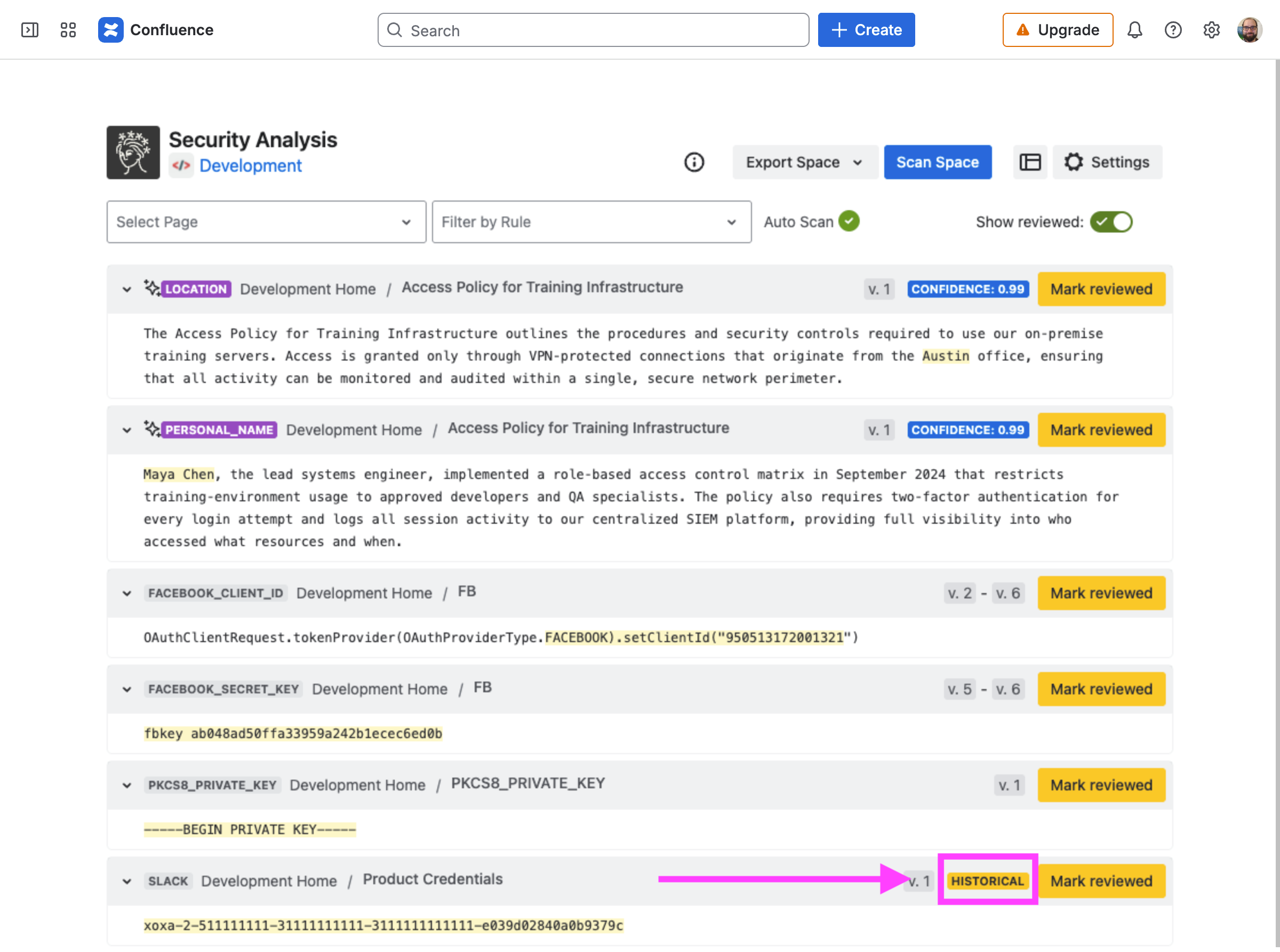Click Development Home in the SLACK row
This screenshot has height=952, width=1280.
click(269, 881)
